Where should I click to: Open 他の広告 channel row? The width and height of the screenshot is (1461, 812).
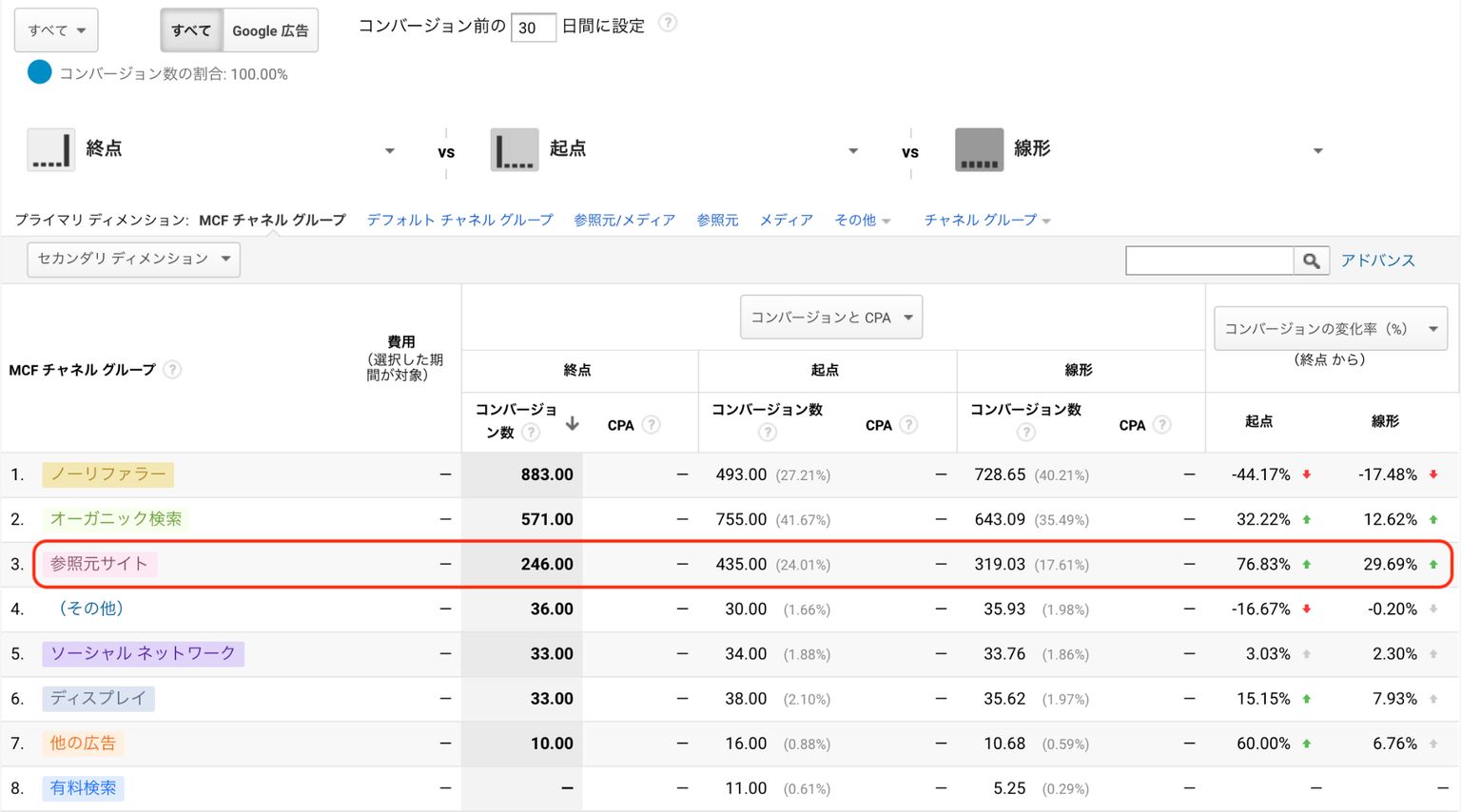pos(83,744)
